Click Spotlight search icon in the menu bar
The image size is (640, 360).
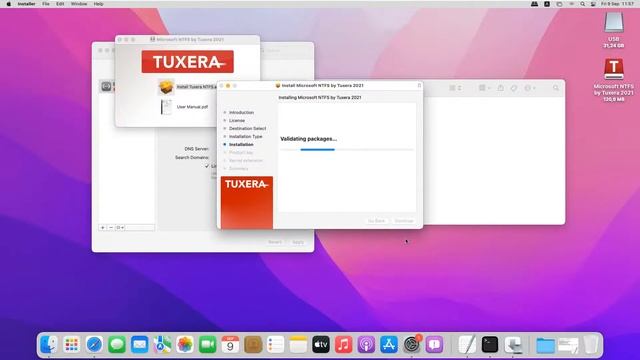[582, 4]
